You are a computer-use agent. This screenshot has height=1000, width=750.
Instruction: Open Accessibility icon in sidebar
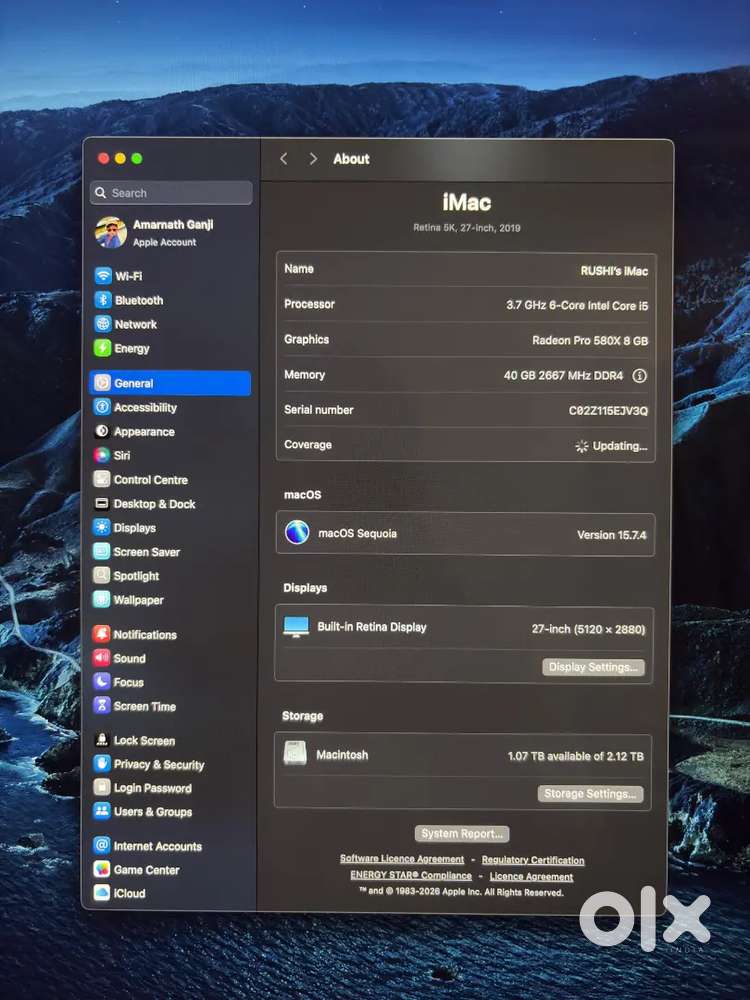tap(102, 407)
